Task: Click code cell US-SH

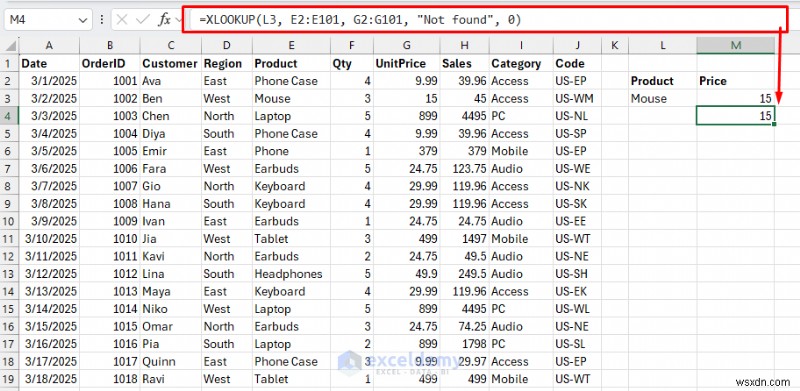Action: [577, 274]
